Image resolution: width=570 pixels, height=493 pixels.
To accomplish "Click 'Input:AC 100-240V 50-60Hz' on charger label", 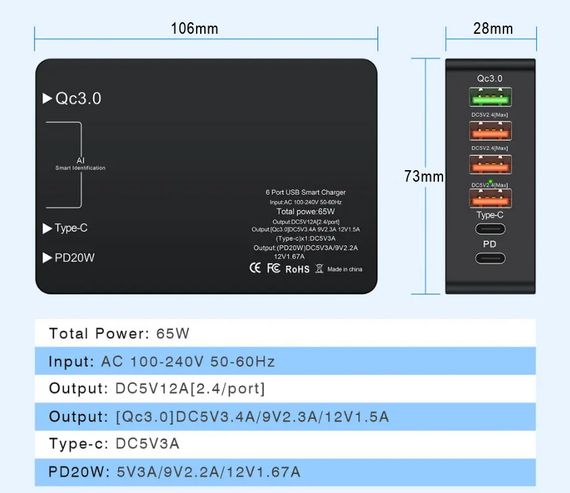I will 305,202.
